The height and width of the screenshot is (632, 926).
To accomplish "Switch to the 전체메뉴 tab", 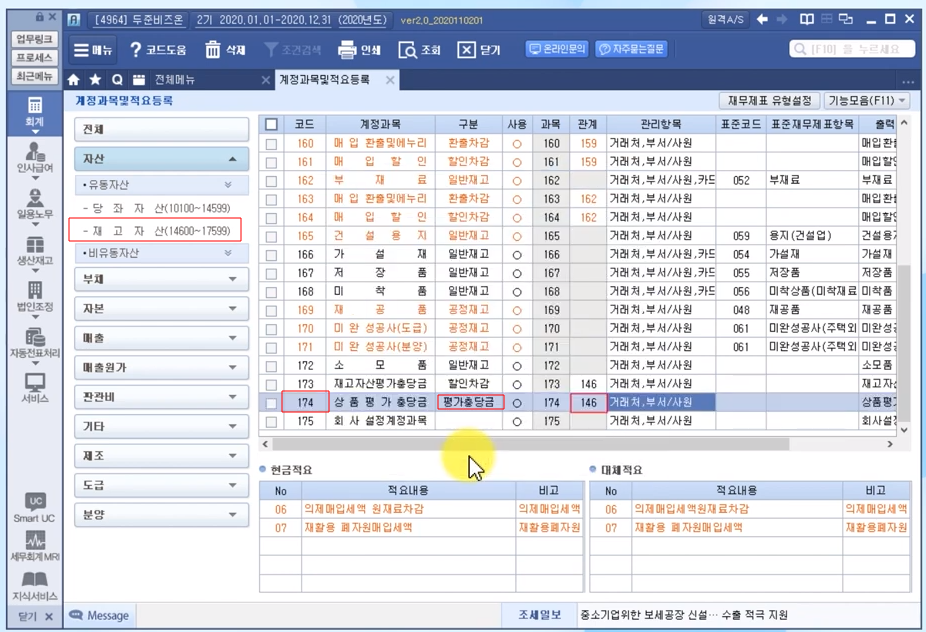I will [x=175, y=80].
